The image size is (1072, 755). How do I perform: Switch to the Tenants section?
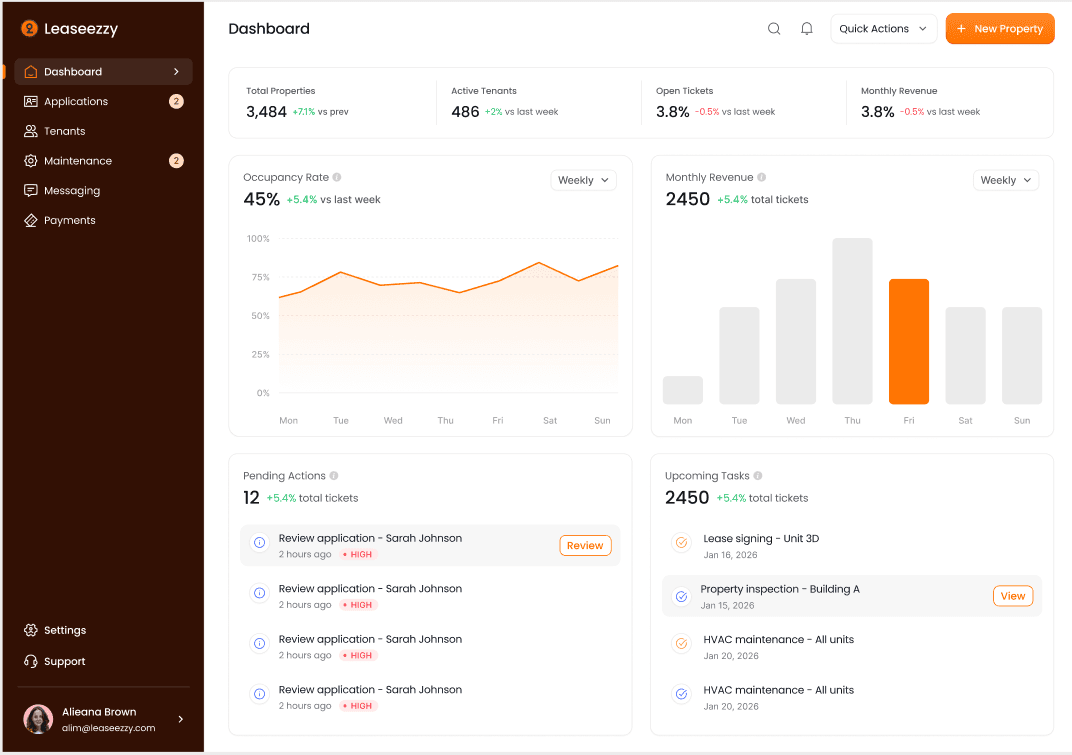66,131
